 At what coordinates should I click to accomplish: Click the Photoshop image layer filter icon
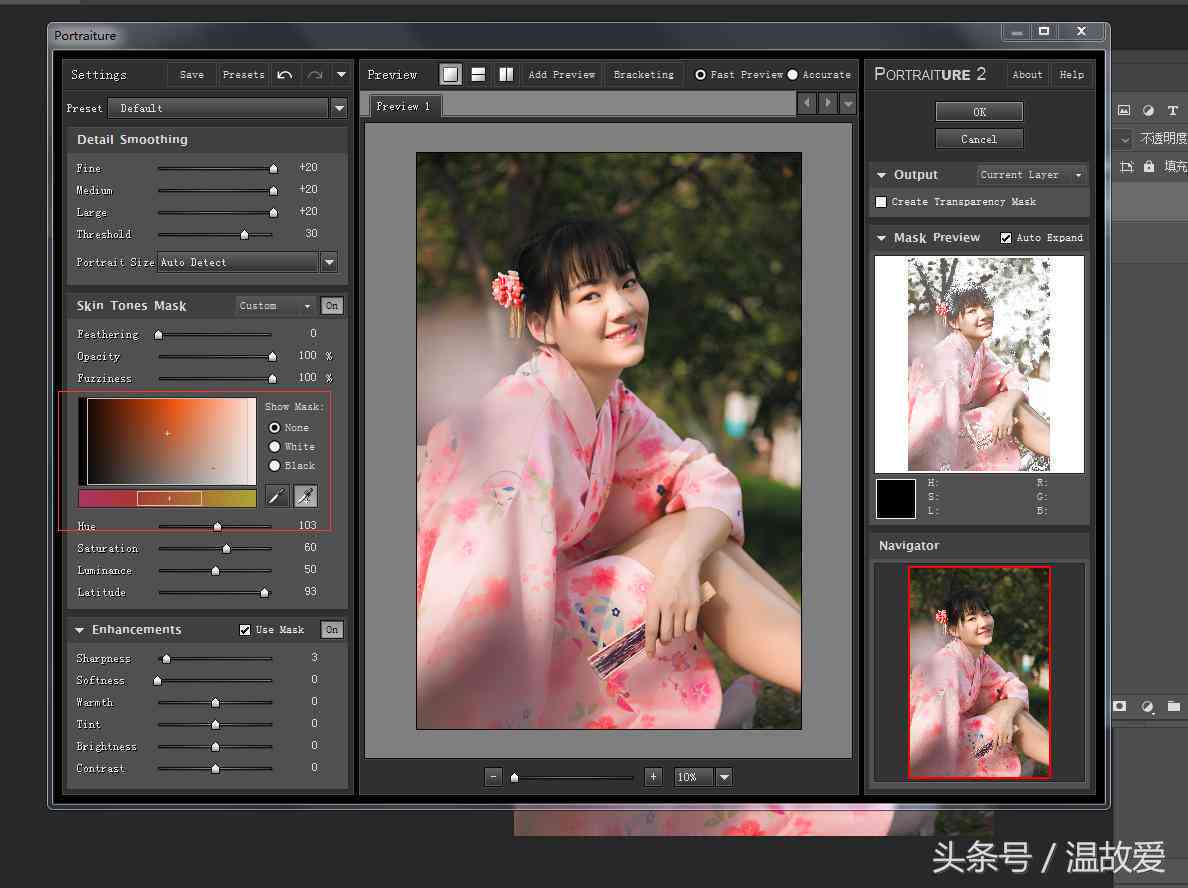coord(1124,111)
